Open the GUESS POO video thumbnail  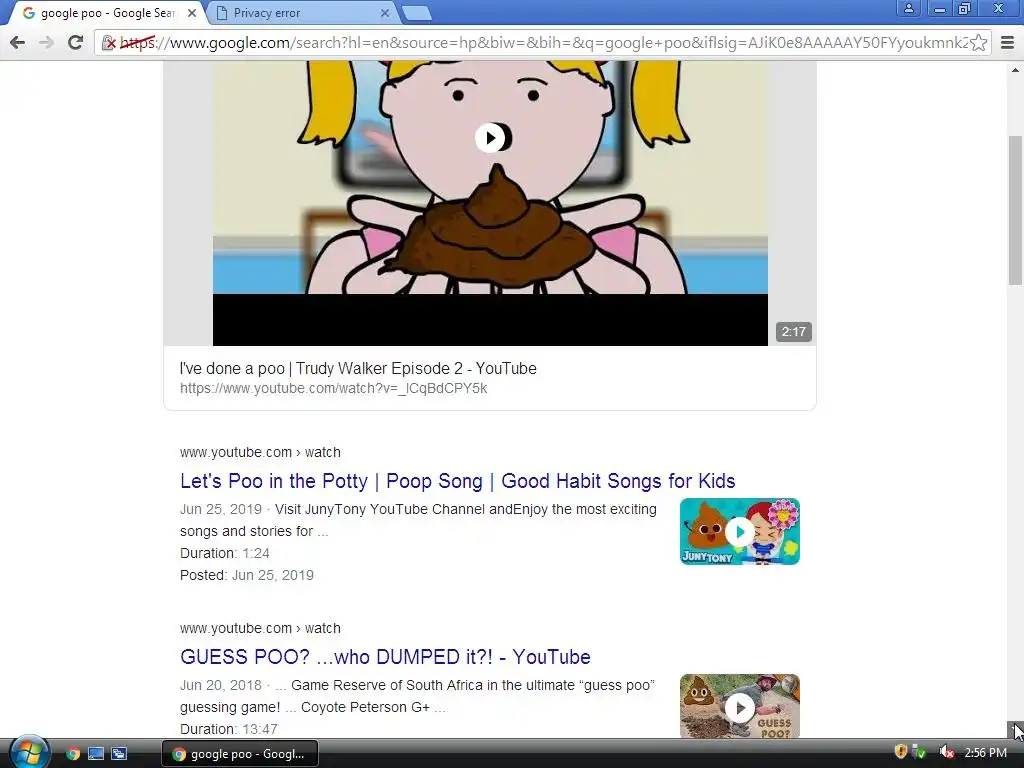pos(740,707)
